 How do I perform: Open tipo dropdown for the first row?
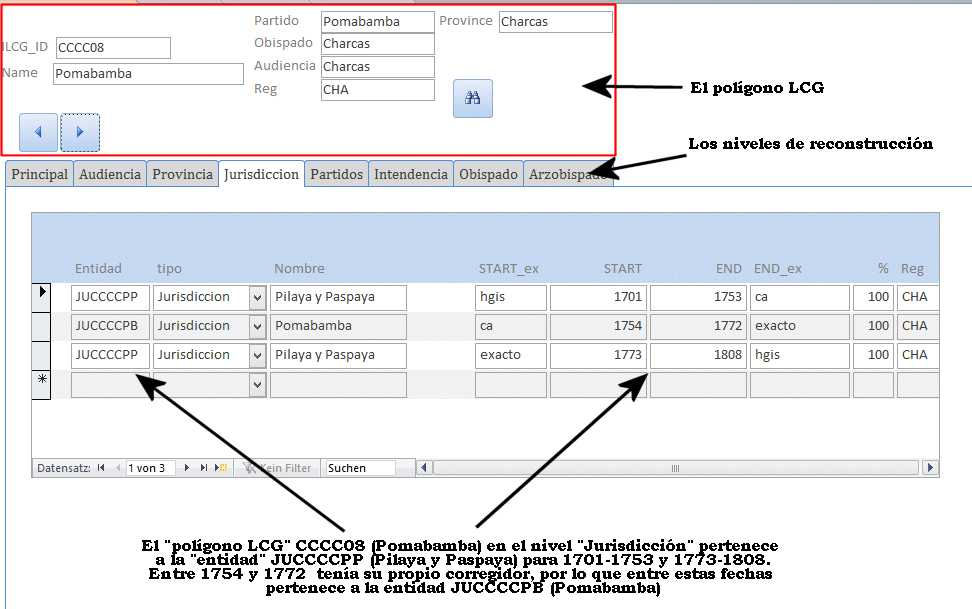tap(257, 297)
